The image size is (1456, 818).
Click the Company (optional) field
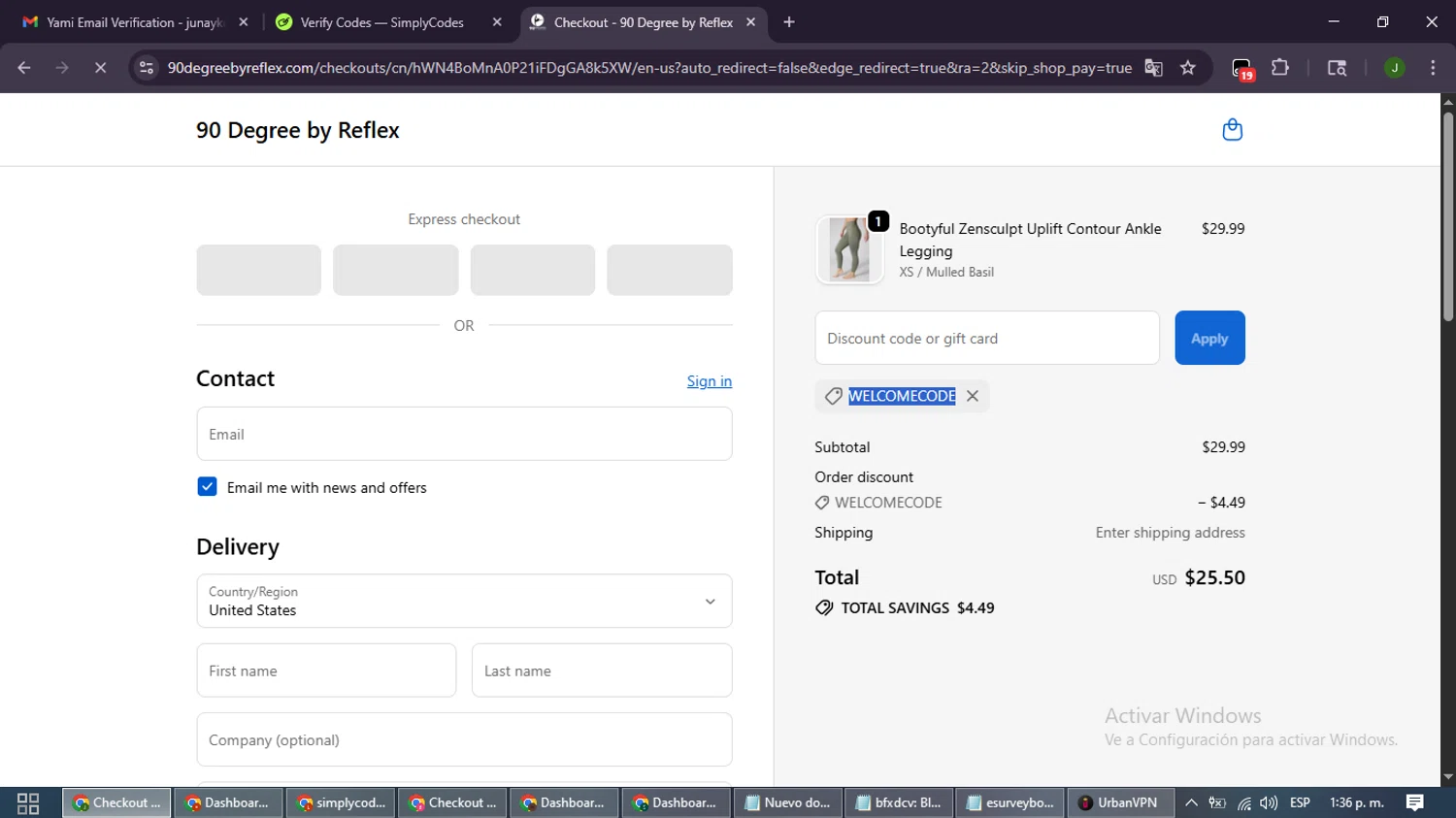[464, 739]
